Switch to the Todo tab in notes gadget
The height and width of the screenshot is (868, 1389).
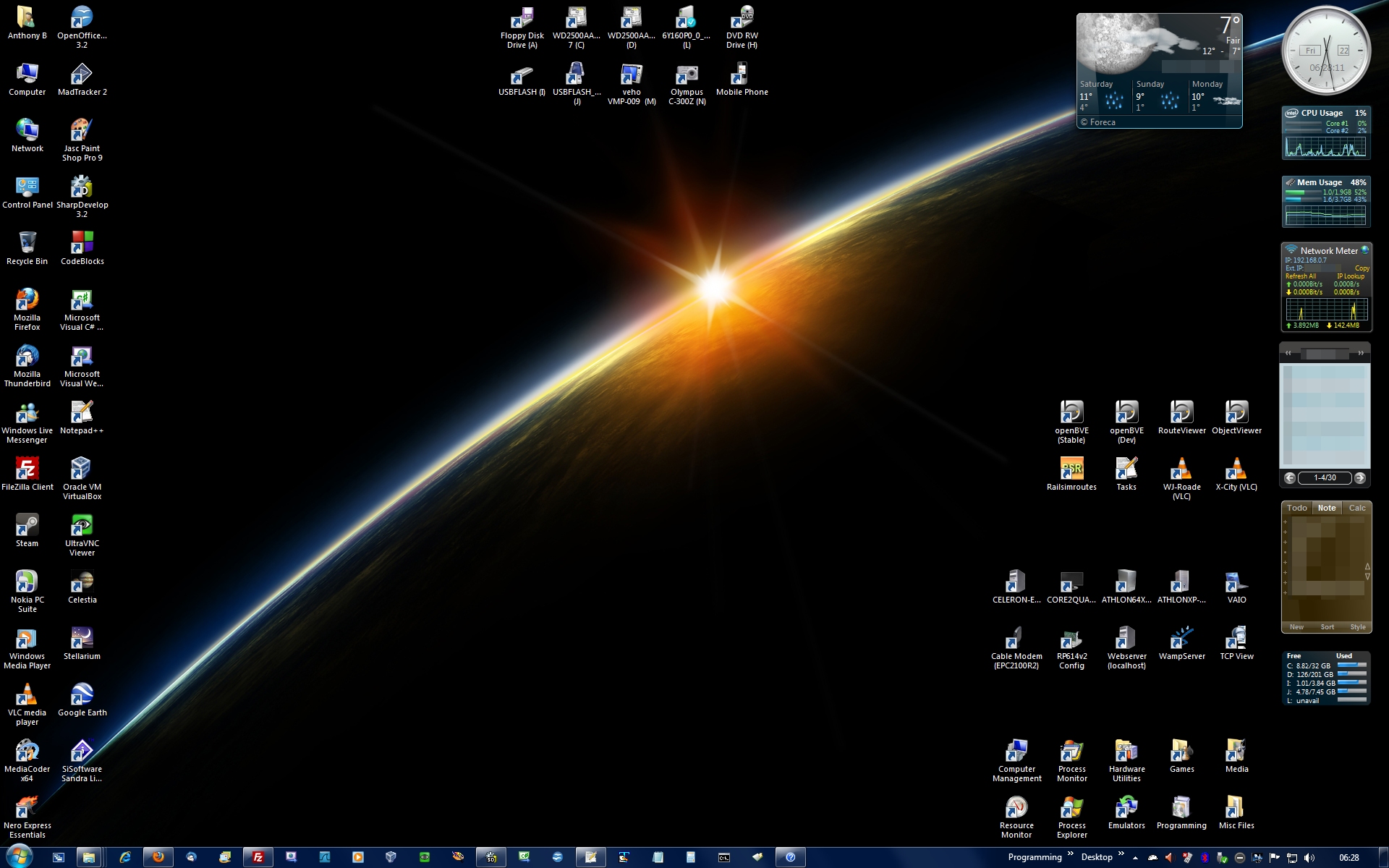[1296, 508]
